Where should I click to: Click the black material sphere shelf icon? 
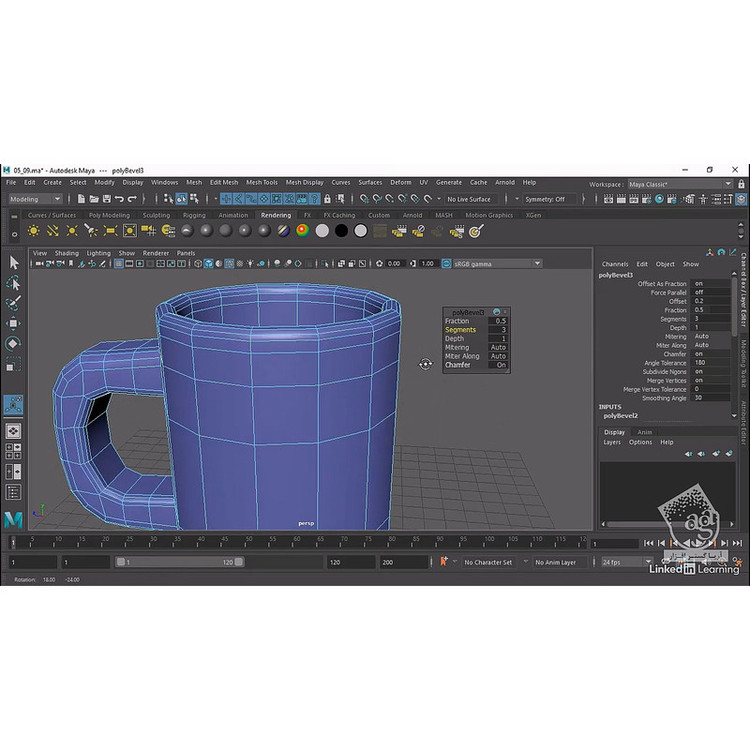coord(341,230)
